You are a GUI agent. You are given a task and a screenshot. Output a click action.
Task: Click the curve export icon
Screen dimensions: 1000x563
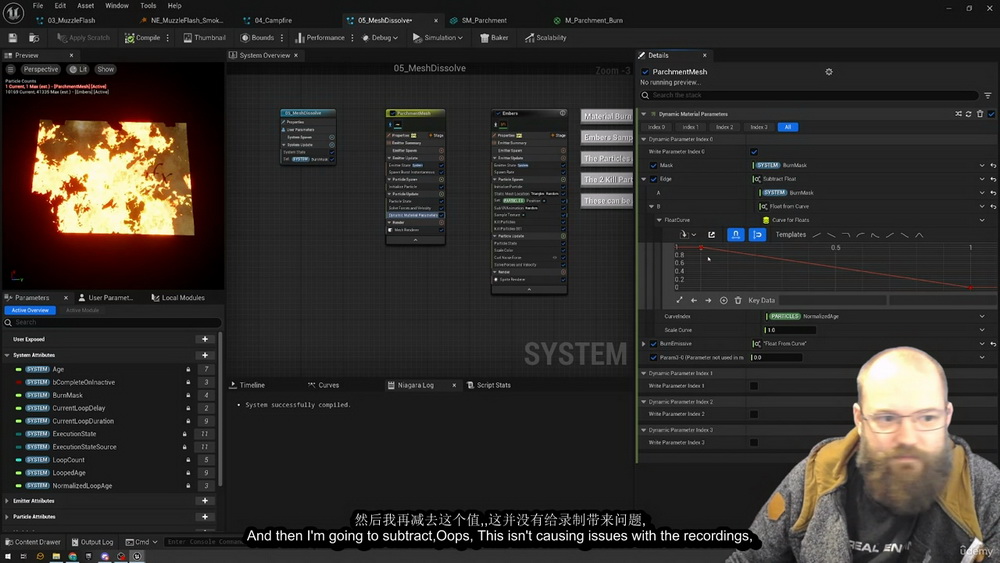pyautogui.click(x=712, y=235)
